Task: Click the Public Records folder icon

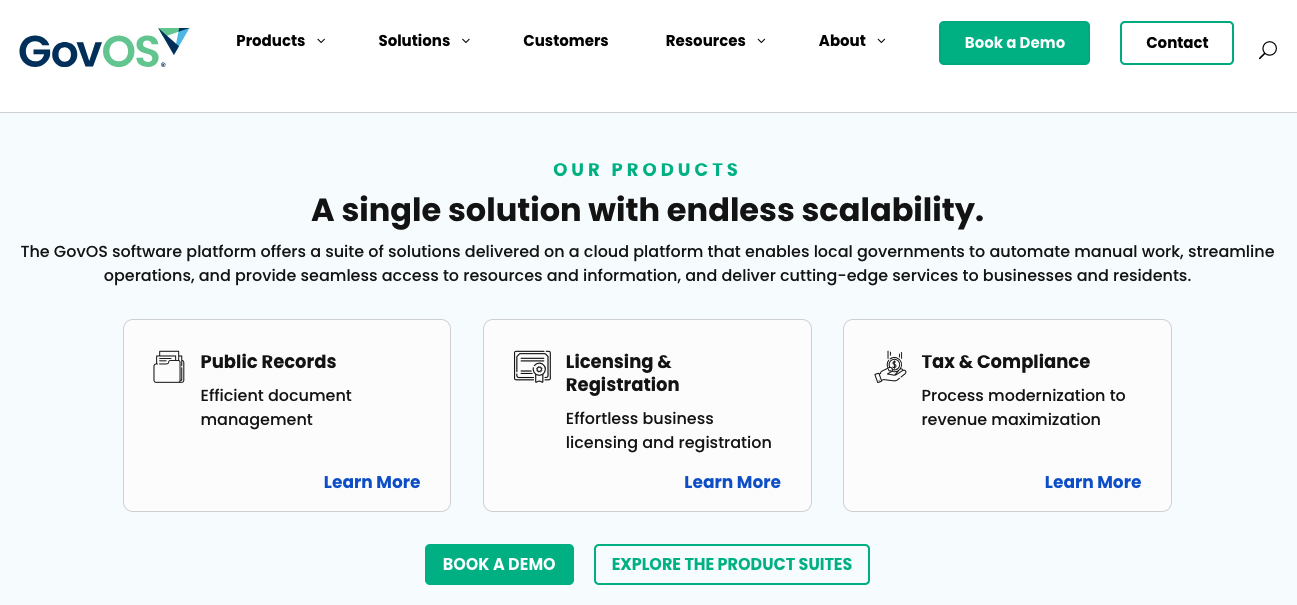Action: 169,367
